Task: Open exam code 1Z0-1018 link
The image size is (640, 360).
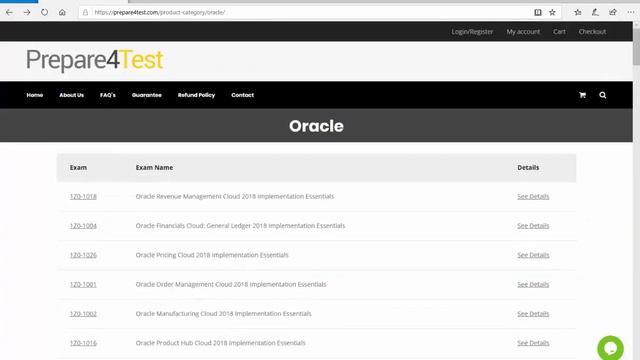Action: pyautogui.click(x=83, y=196)
